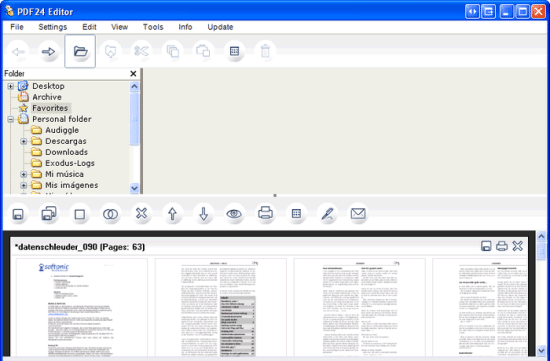Select the Audiggle folder
550x361 pixels.
(62, 130)
